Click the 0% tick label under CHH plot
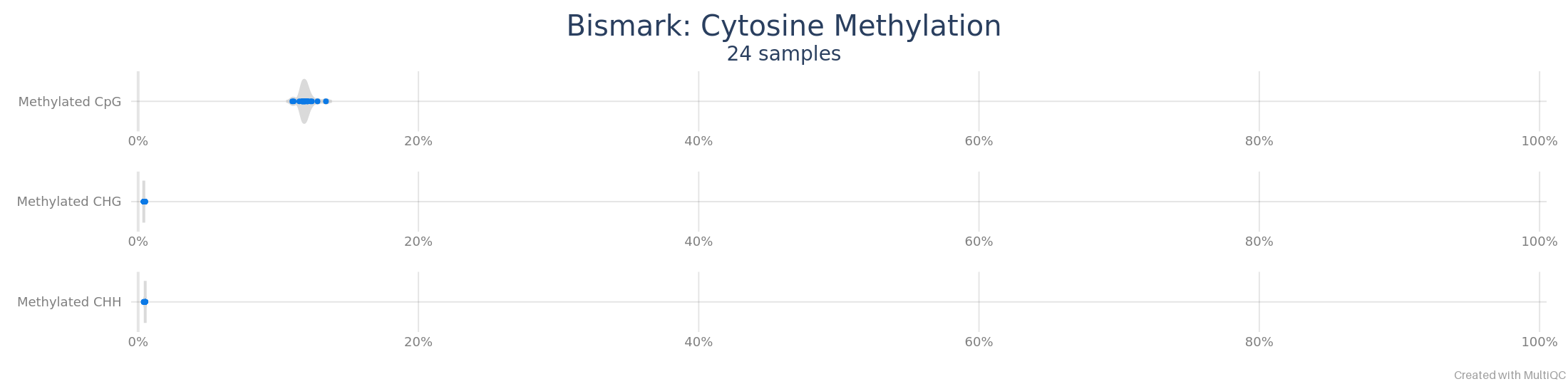Image resolution: width=1568 pixels, height=389 pixels. [x=138, y=342]
